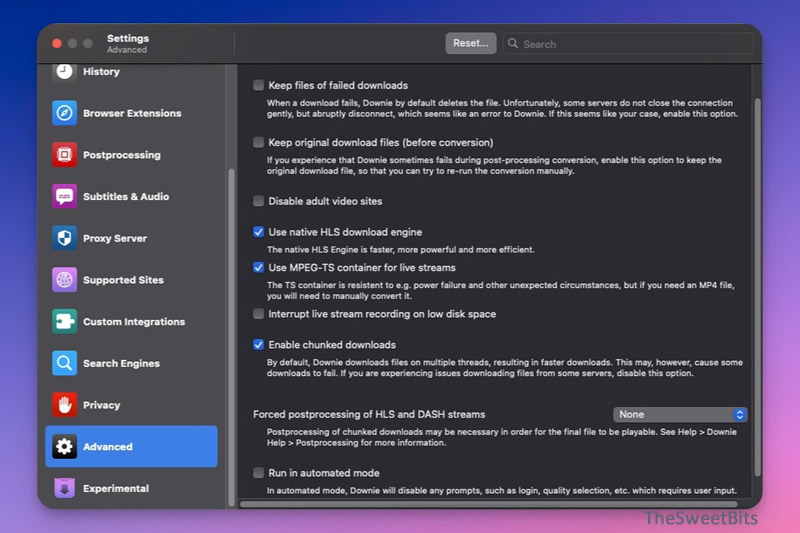Click the horizontal scrollbar at the bottom
The height and width of the screenshot is (533, 800).
coord(488,504)
